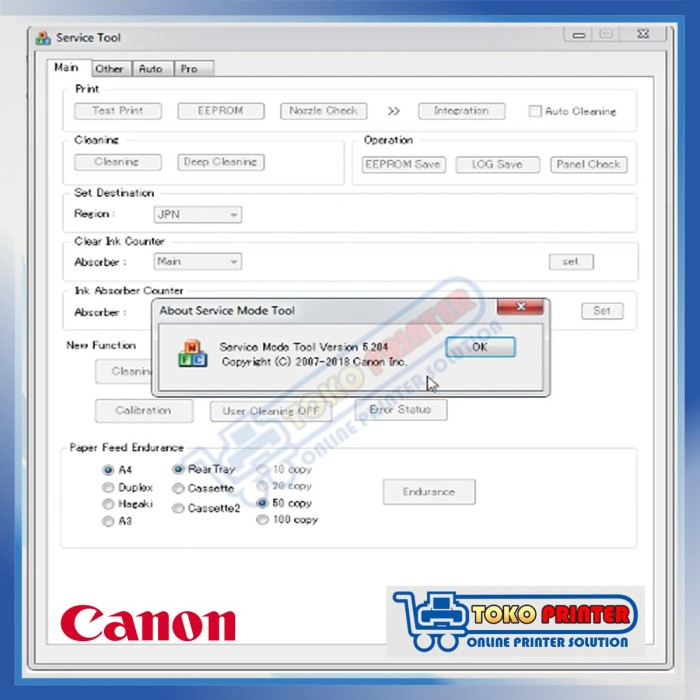Expand the Clear Ink Counter Absorber dropdown
The width and height of the screenshot is (700, 700).
(198, 261)
